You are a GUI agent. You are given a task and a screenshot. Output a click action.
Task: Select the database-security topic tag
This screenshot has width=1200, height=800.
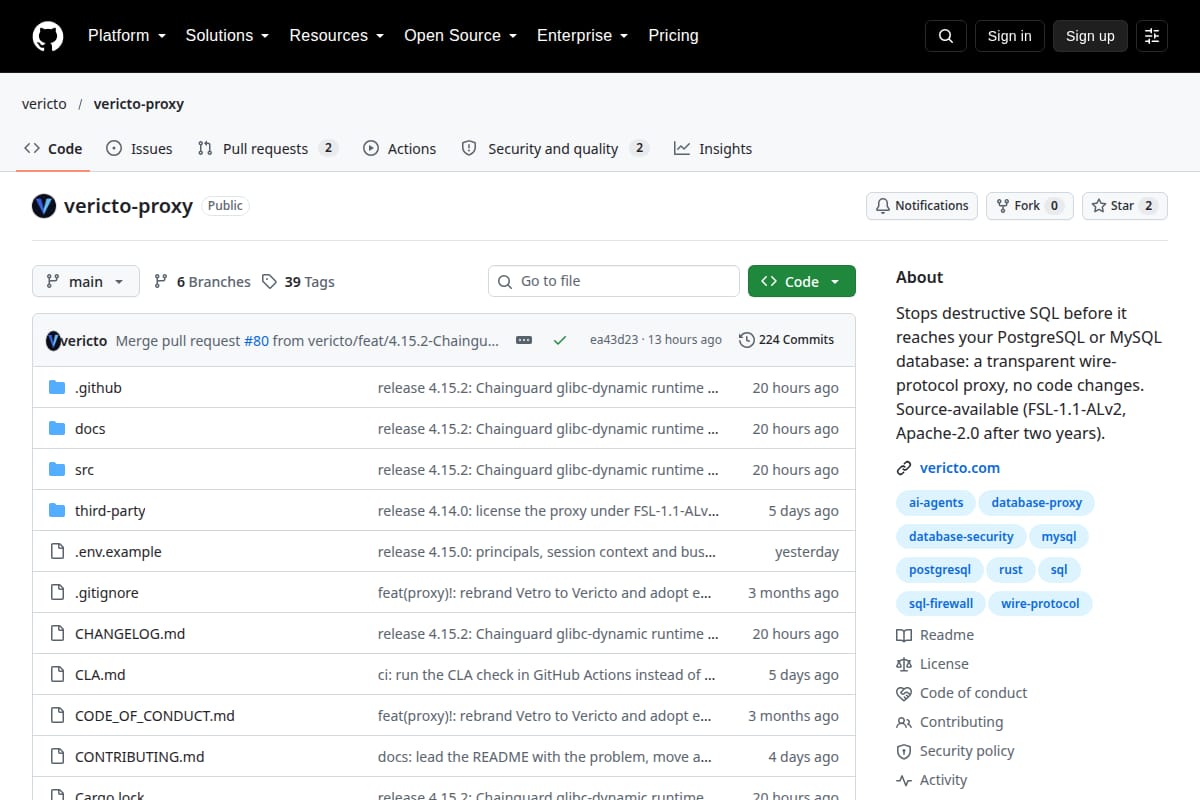point(961,537)
